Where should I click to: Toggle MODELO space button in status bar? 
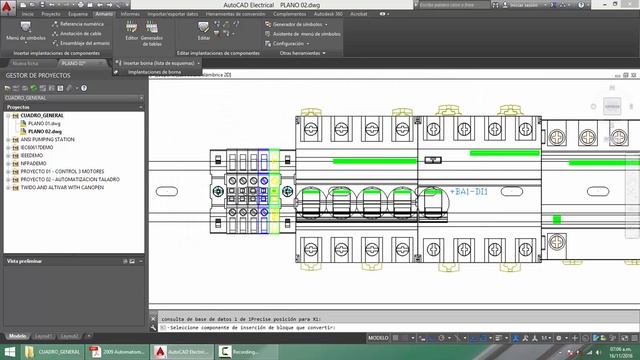pyautogui.click(x=378, y=338)
